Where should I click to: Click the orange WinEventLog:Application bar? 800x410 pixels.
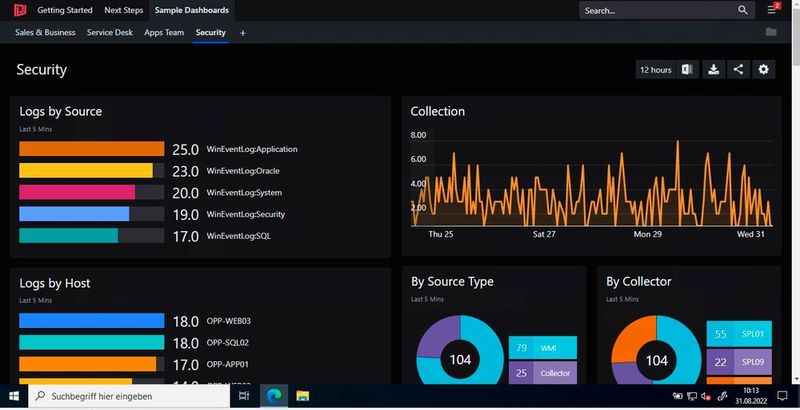[x=91, y=149]
